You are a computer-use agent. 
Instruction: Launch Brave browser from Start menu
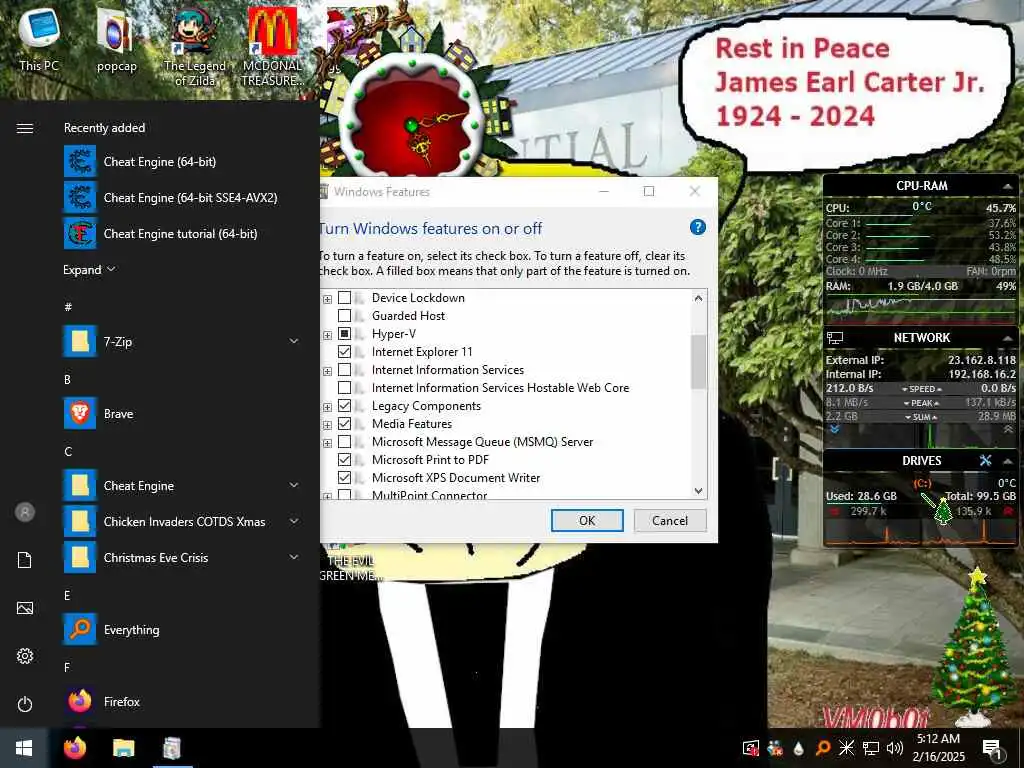[182, 413]
